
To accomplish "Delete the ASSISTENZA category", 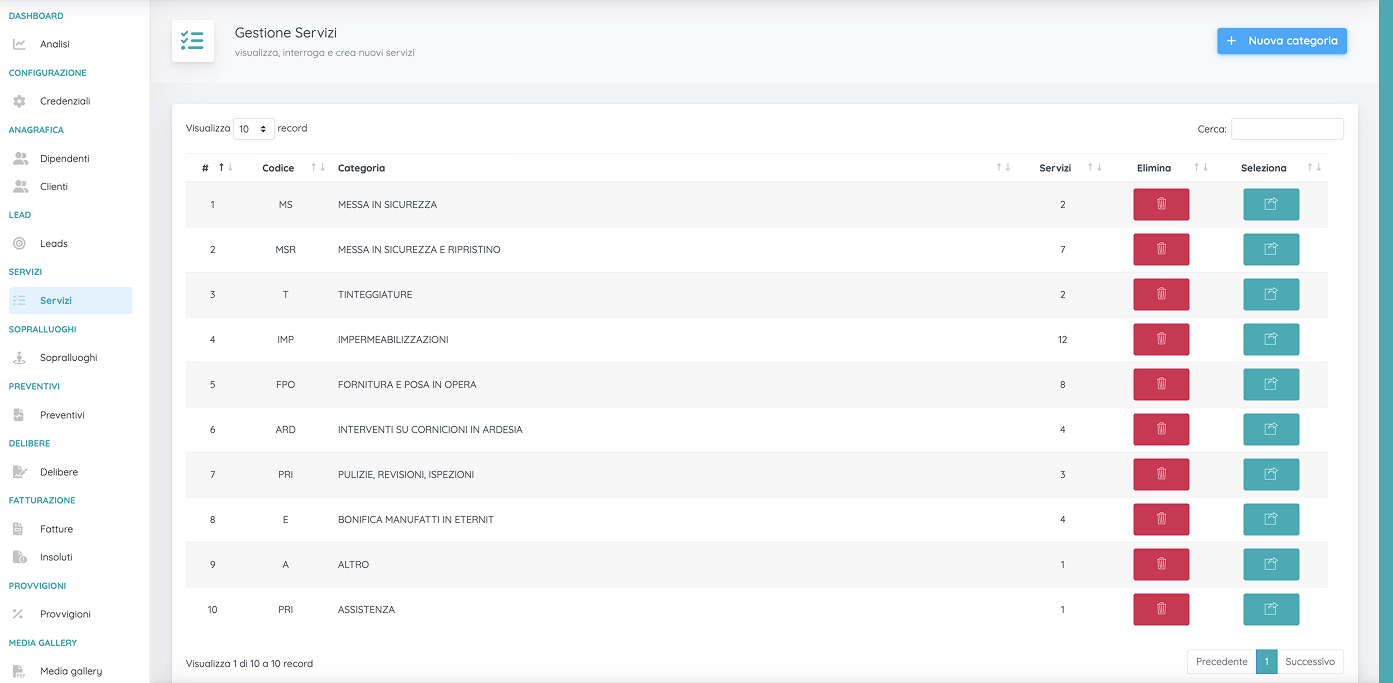I will tap(1160, 609).
